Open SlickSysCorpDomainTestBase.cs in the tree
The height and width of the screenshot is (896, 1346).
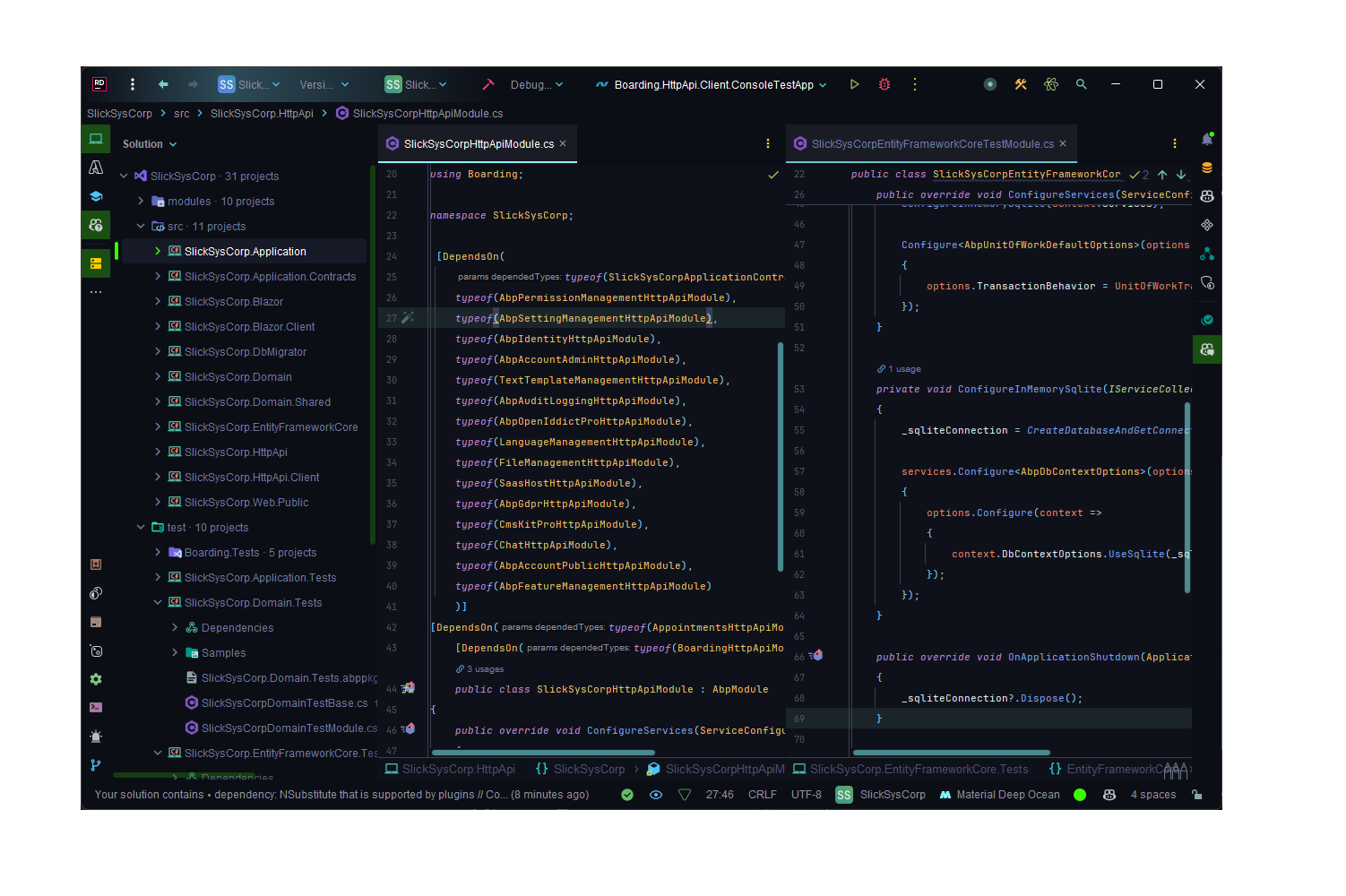[284, 703]
